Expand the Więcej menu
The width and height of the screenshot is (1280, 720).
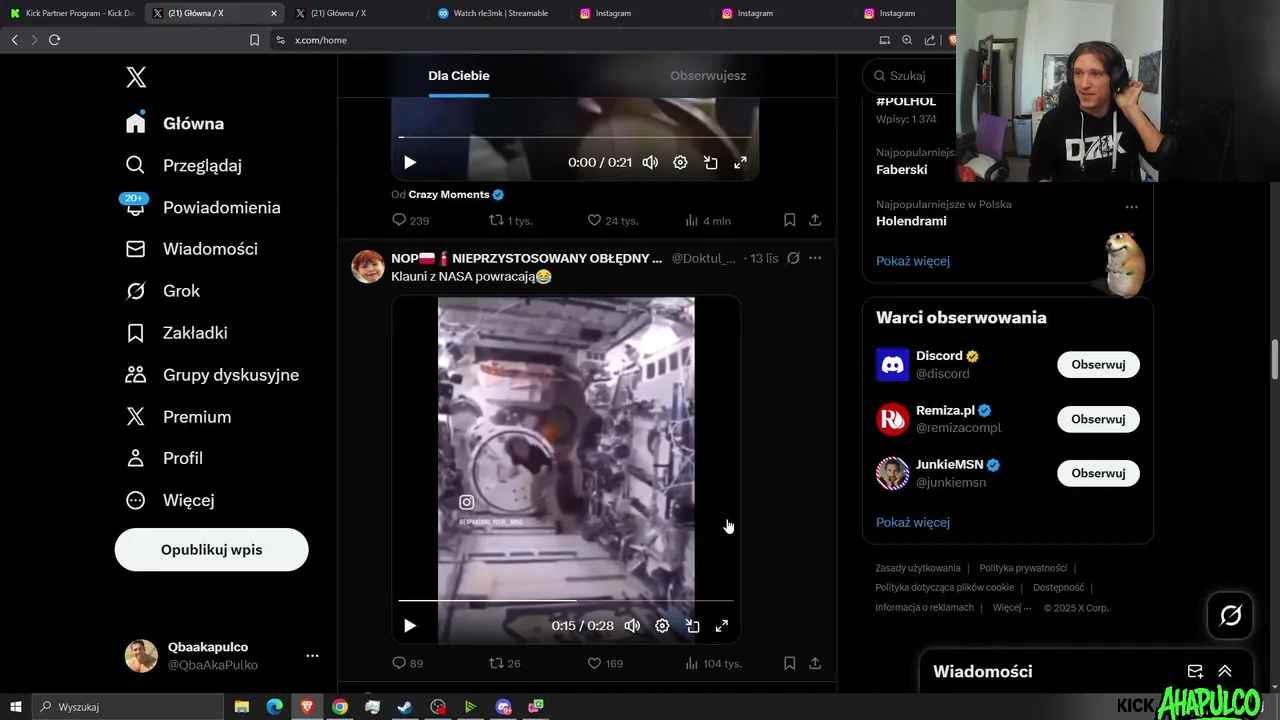tap(170, 500)
